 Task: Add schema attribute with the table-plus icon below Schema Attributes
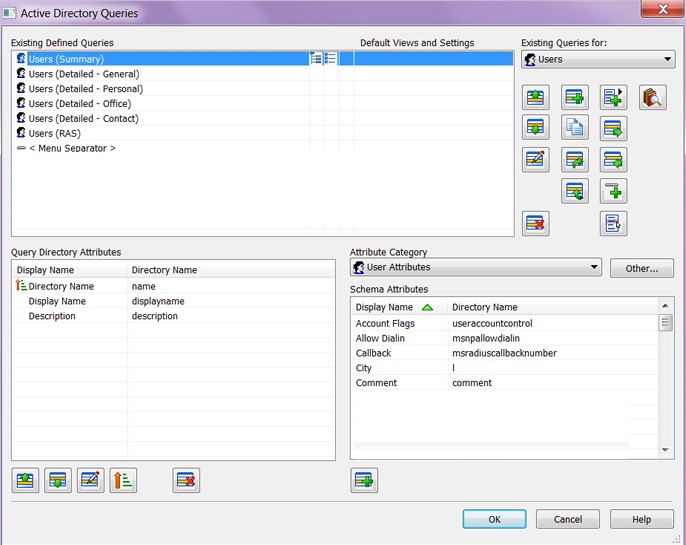point(364,480)
